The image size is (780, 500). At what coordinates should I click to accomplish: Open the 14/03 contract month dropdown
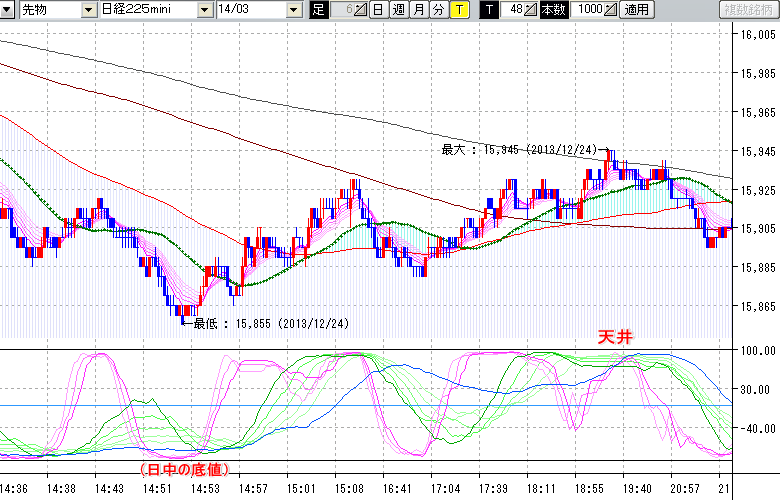(293, 10)
